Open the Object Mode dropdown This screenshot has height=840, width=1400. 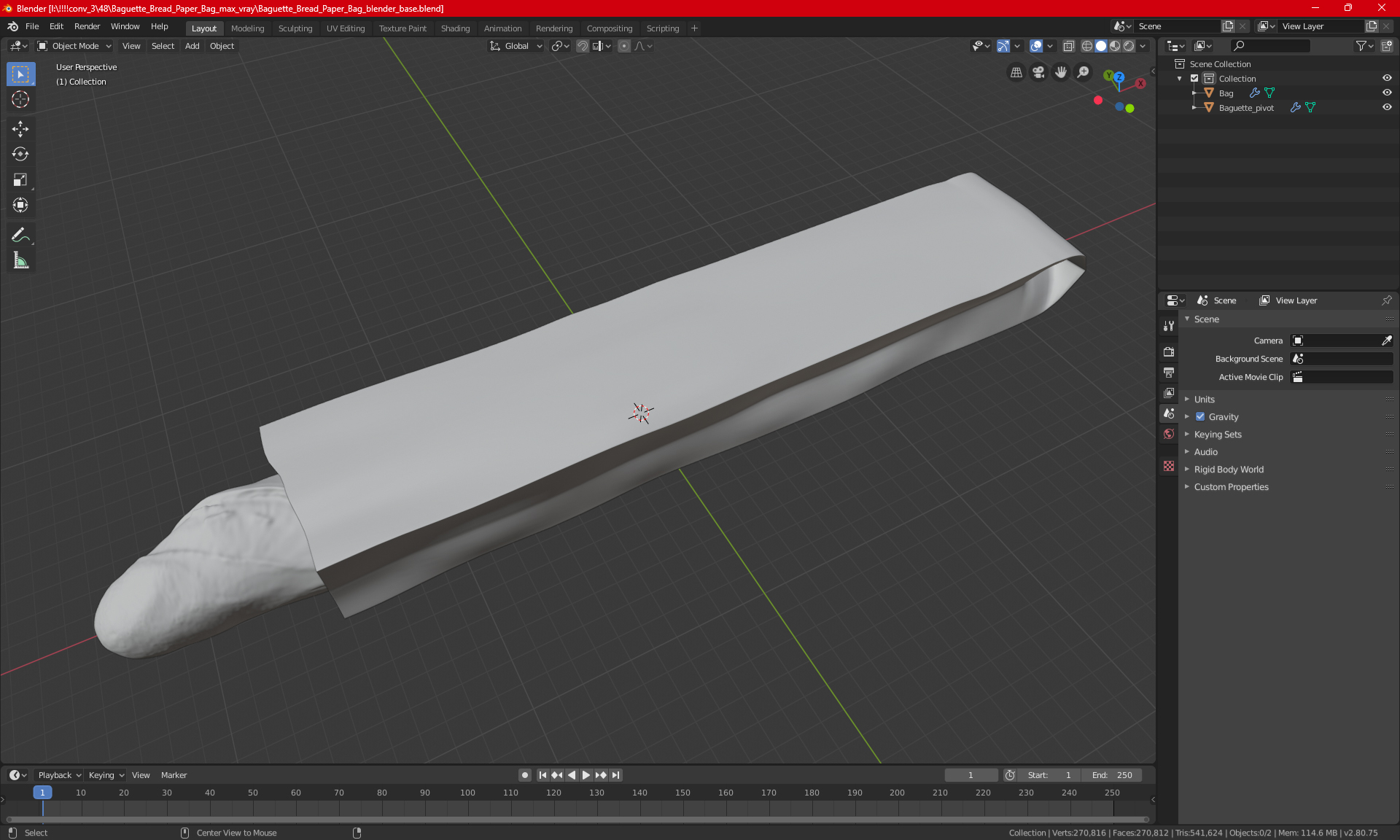pos(74,46)
